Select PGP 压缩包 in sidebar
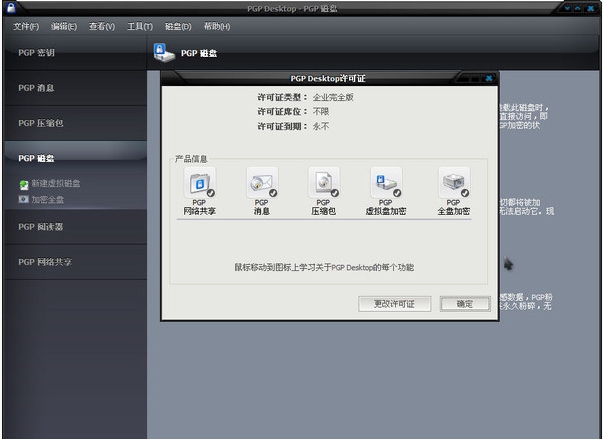The width and height of the screenshot is (603, 439). tap(75, 123)
